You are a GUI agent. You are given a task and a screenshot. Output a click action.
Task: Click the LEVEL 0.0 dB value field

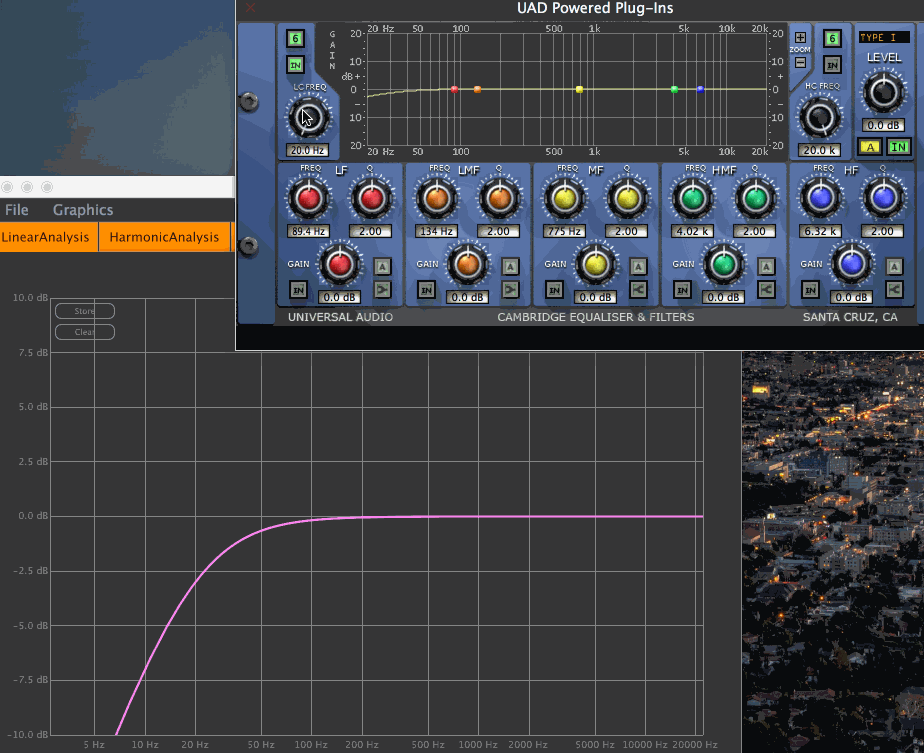pyautogui.click(x=883, y=125)
